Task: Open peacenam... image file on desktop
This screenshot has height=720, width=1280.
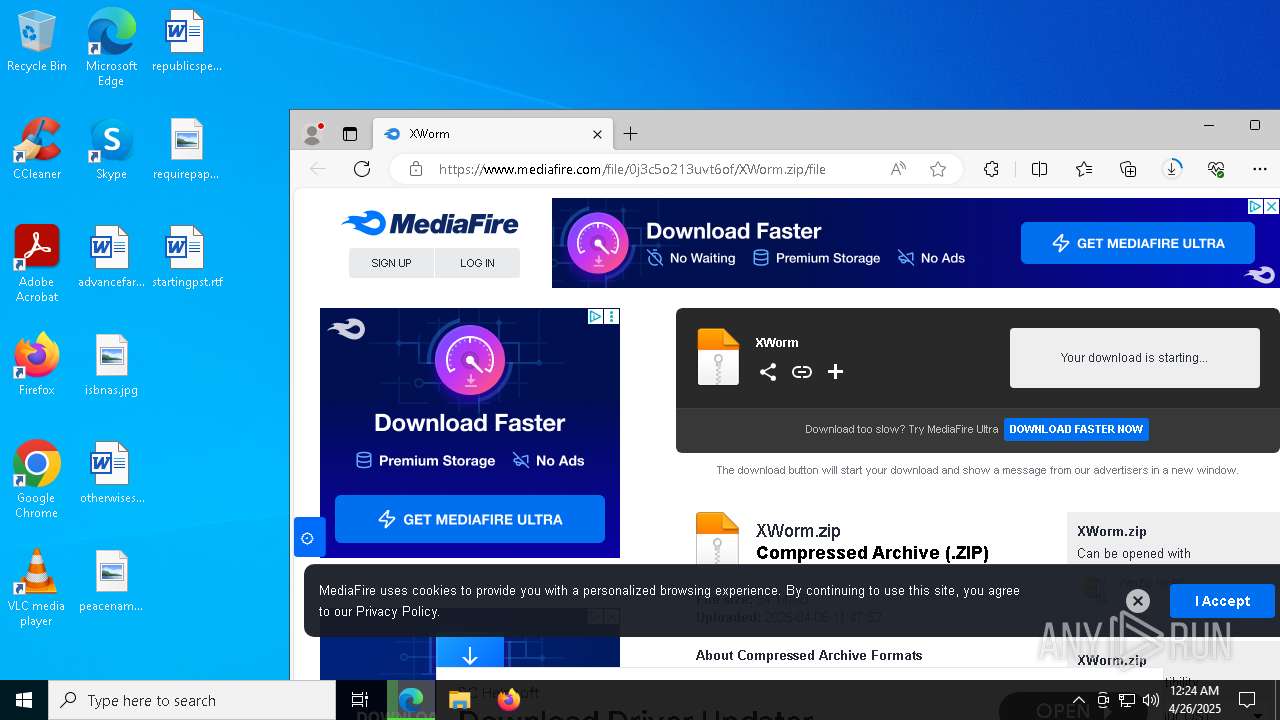Action: click(x=111, y=582)
